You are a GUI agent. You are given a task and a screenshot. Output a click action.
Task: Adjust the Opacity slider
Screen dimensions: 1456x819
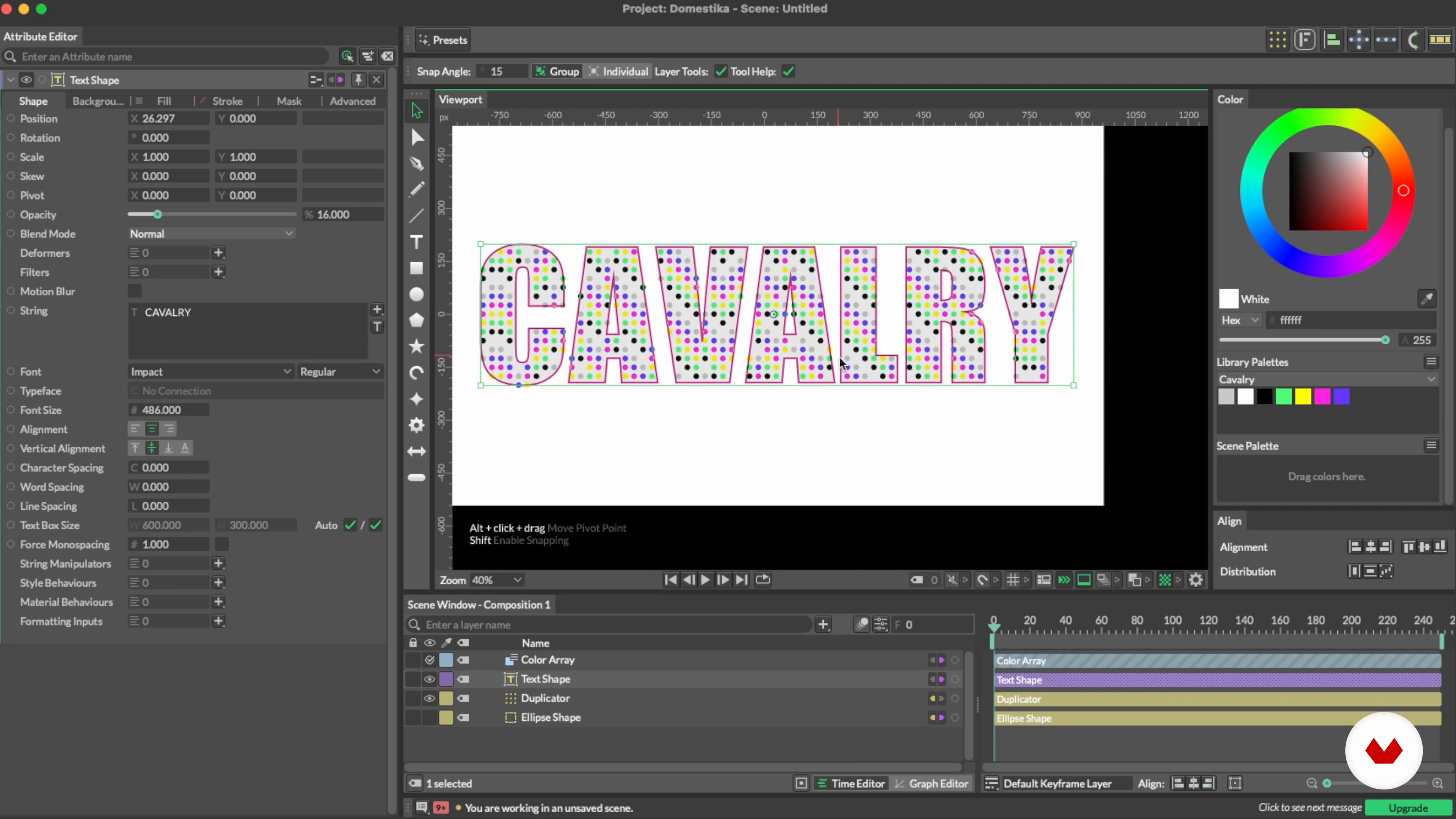coord(212,214)
